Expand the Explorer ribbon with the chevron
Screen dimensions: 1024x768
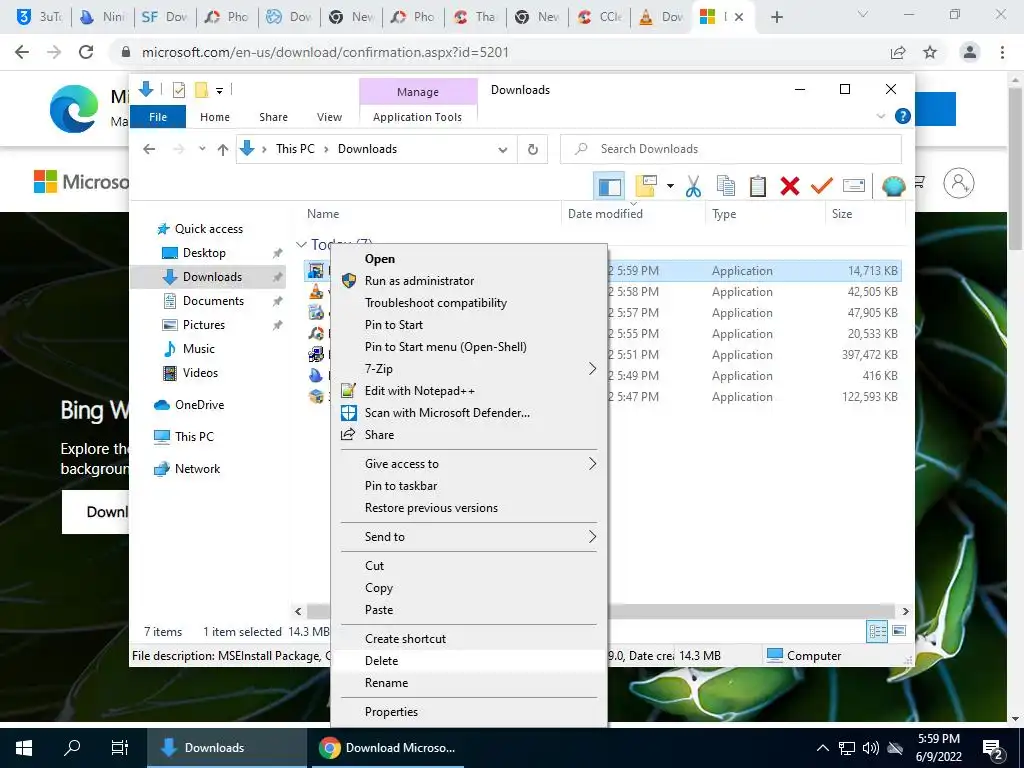tap(880, 116)
